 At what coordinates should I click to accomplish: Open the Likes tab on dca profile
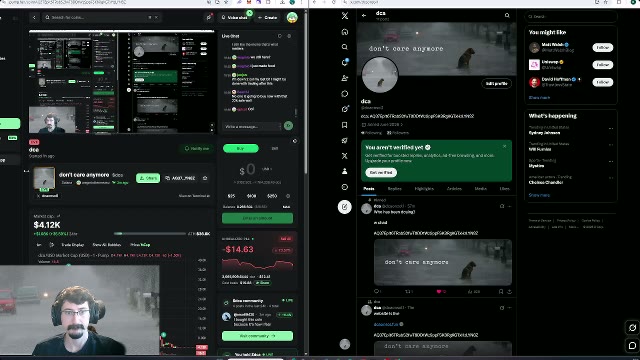click(504, 189)
